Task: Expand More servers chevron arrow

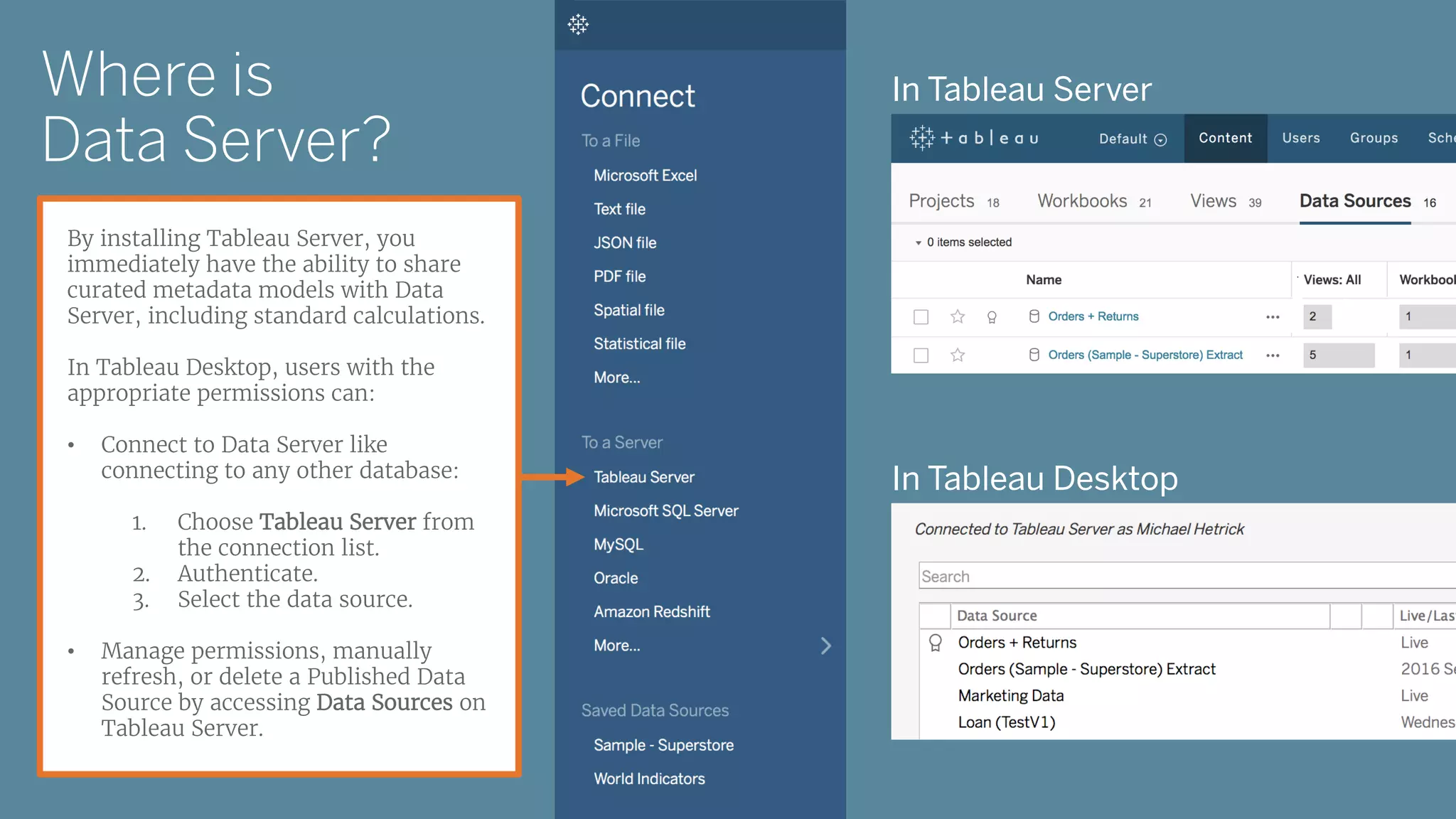Action: [x=825, y=646]
